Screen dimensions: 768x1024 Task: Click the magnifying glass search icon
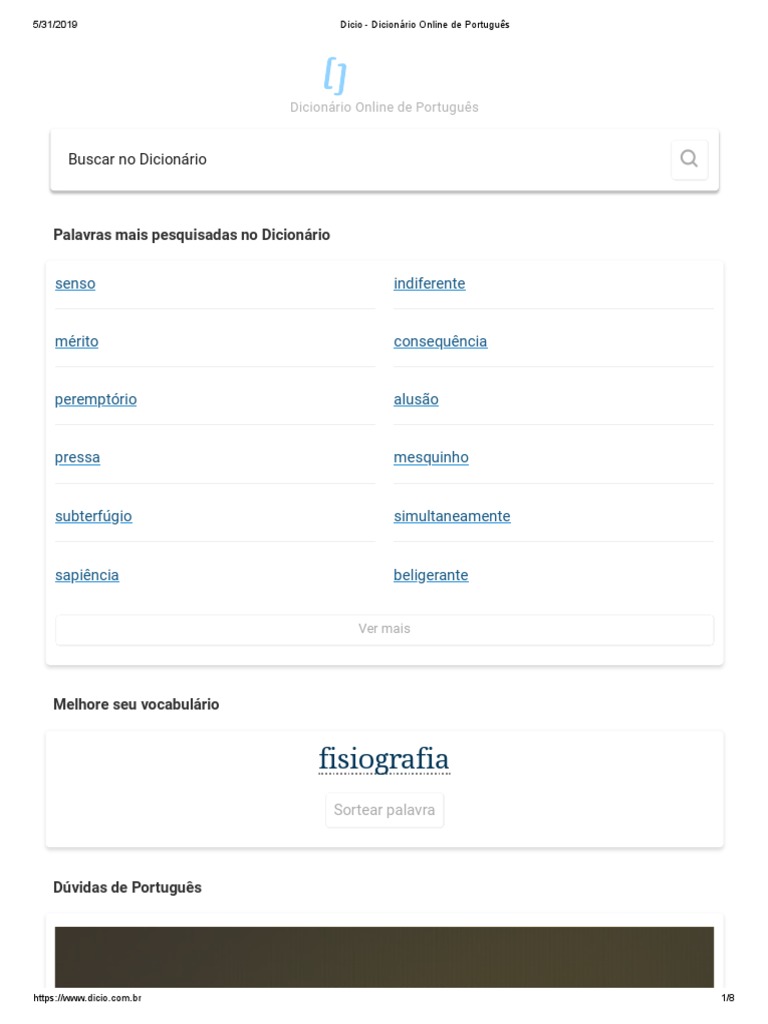pos(689,159)
